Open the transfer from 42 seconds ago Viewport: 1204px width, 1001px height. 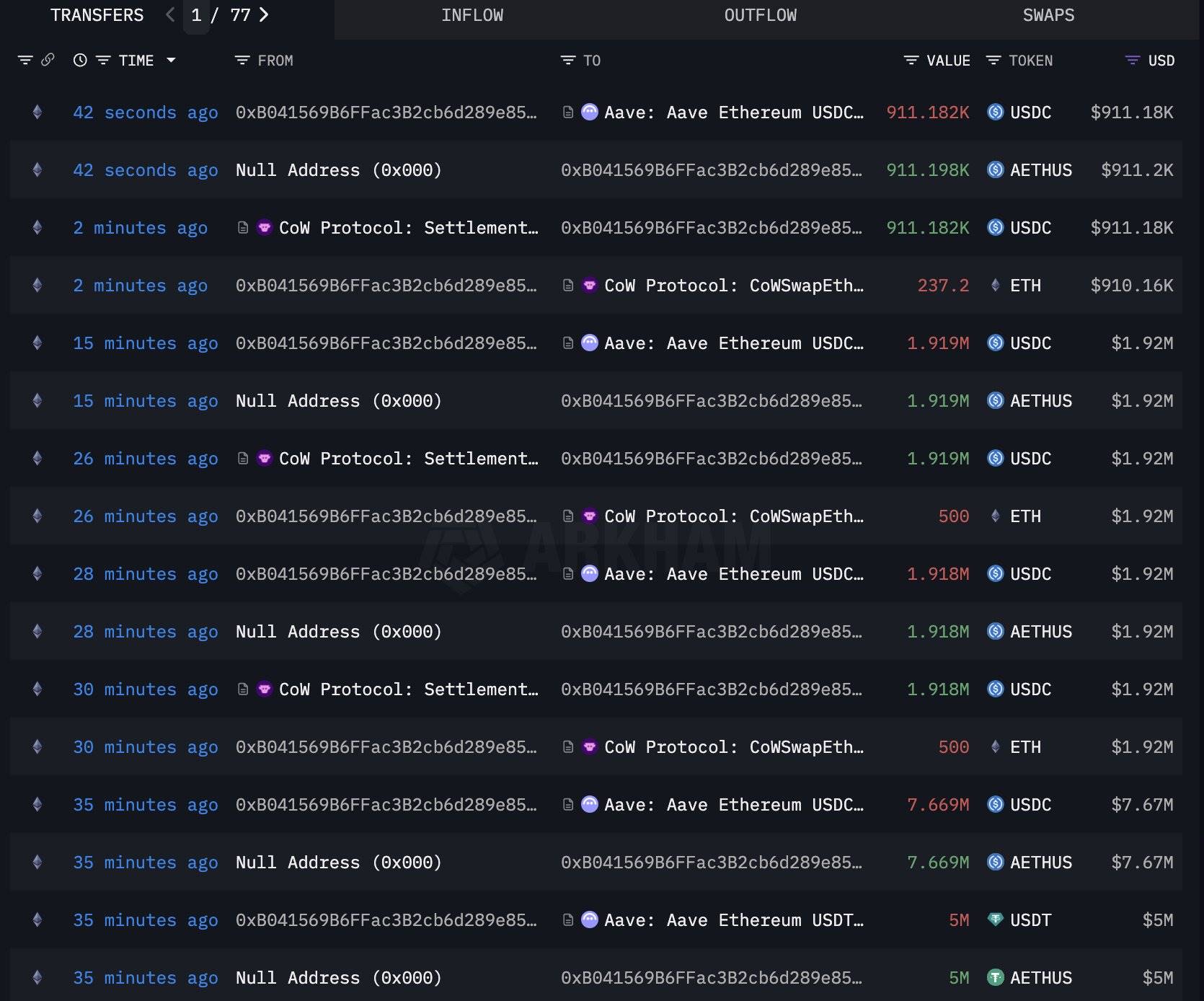(x=145, y=112)
